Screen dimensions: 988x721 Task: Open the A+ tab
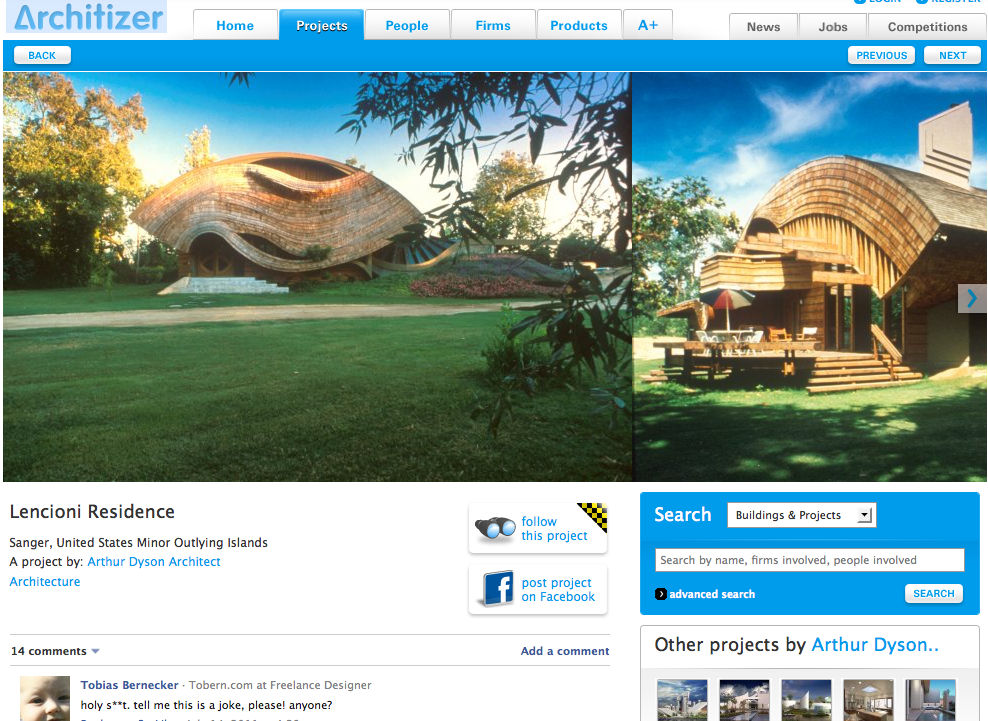pyautogui.click(x=648, y=25)
